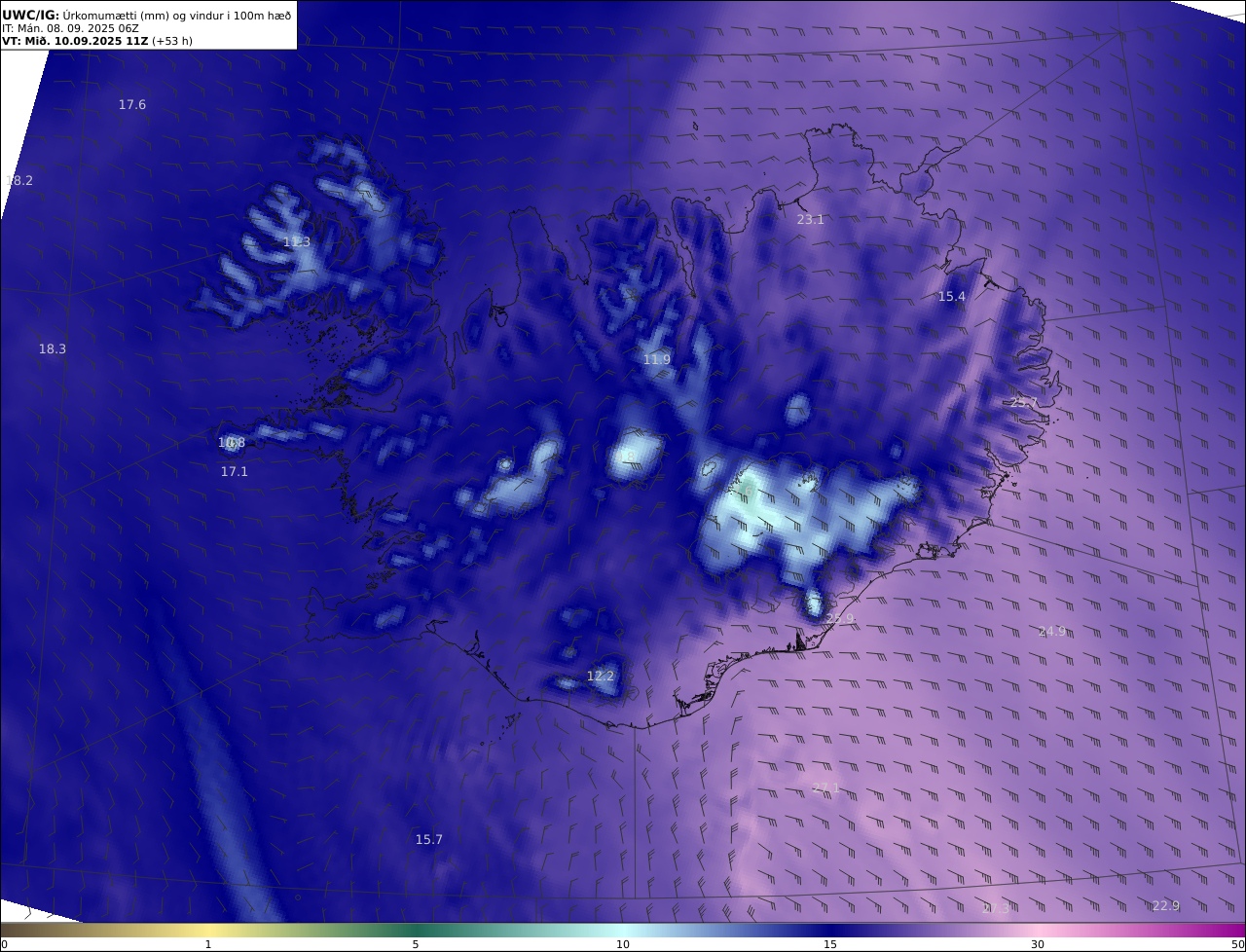Viewport: 1246px width, 952px height.
Task: Click the map value 15.4
Action: point(952,296)
